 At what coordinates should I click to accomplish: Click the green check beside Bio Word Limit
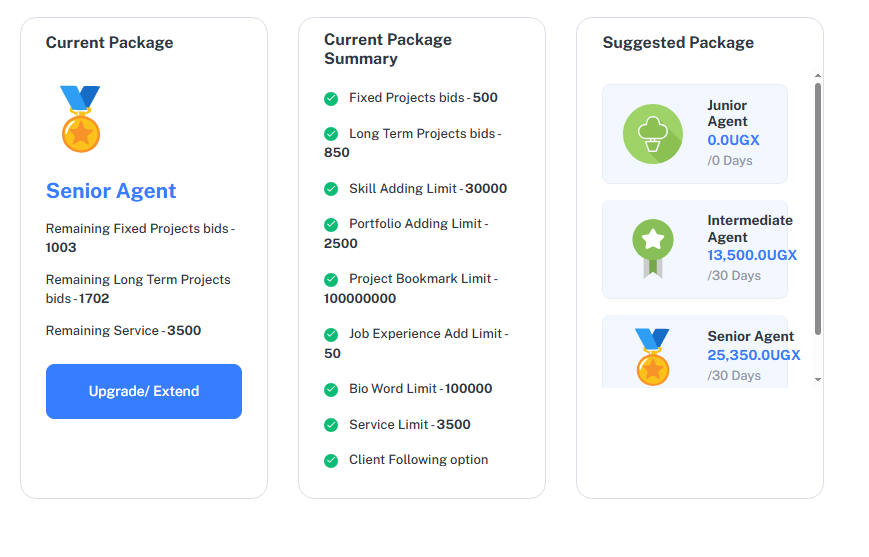pos(331,389)
